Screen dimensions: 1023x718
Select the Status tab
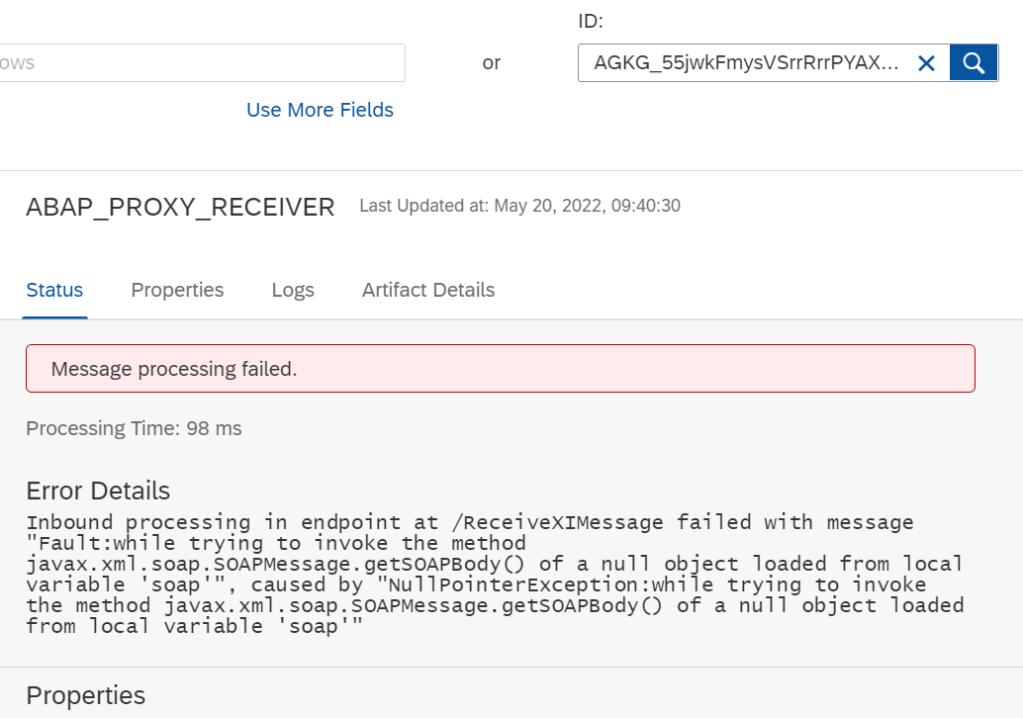55,290
